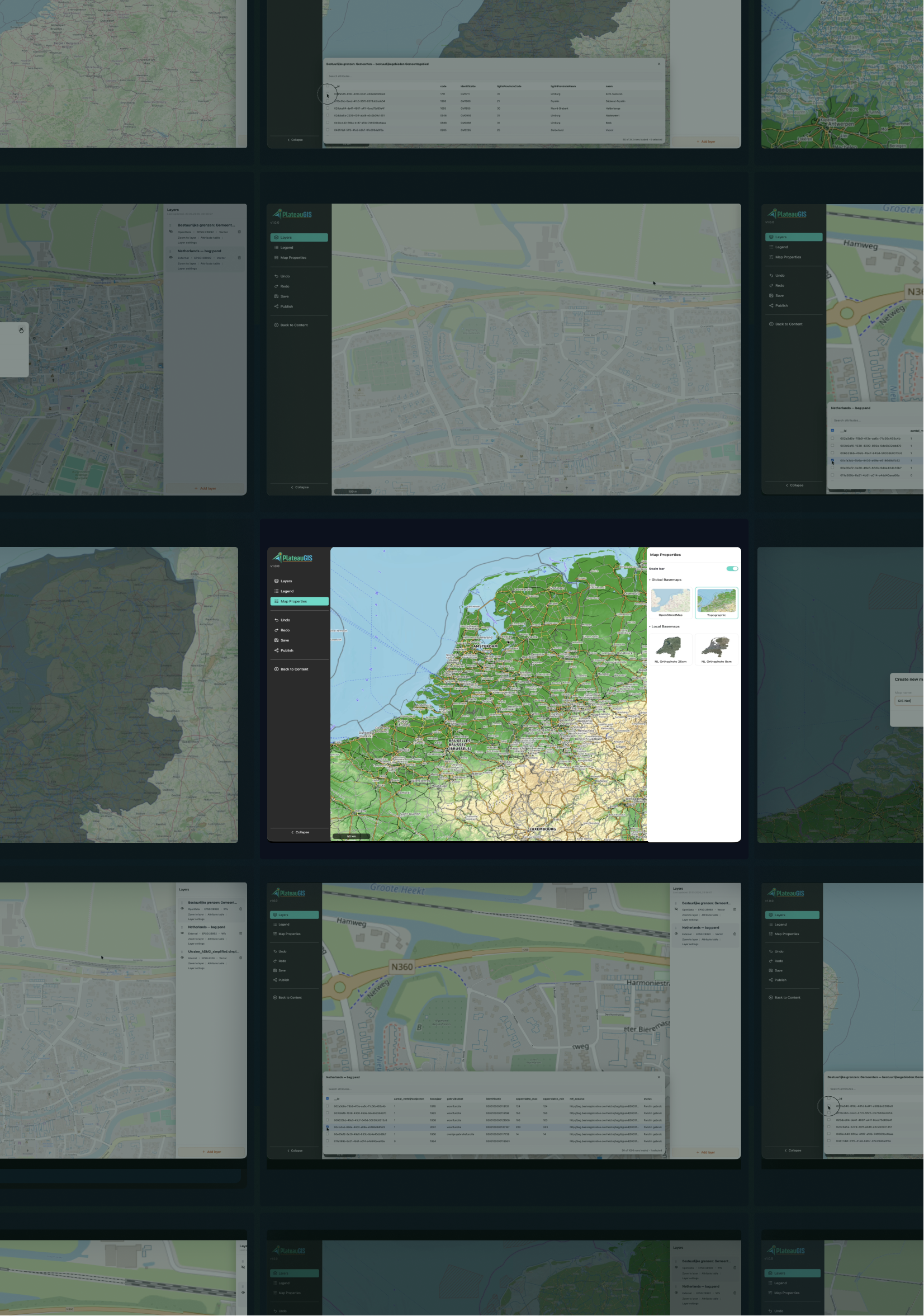Pick the NL Orthophoto 25cm basemap

(x=670, y=648)
